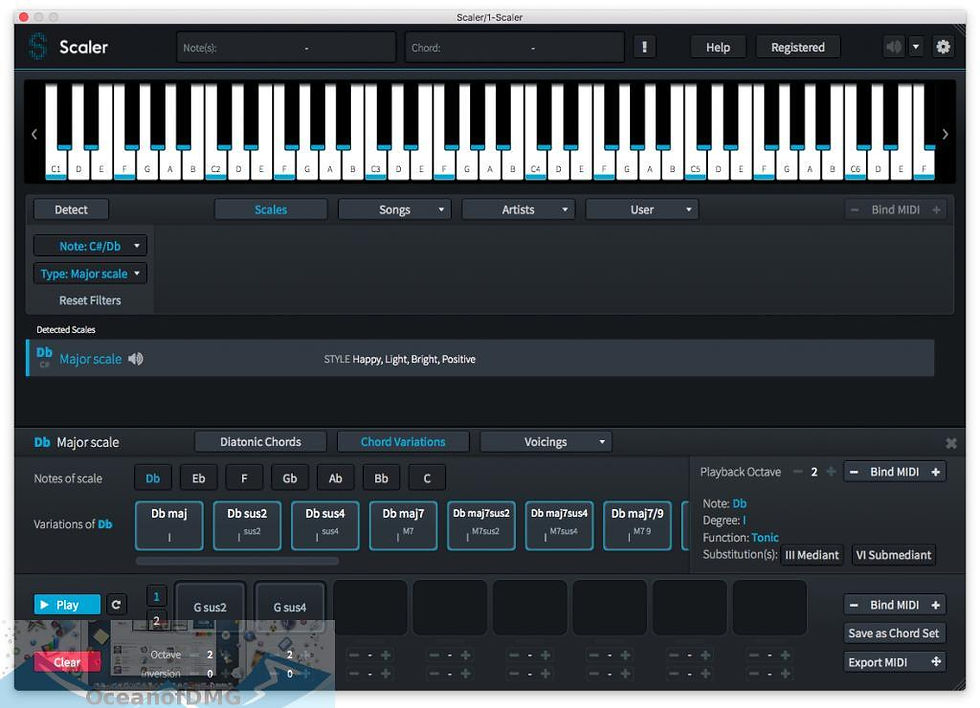Select the F note of scale
The height and width of the screenshot is (708, 980).
(244, 478)
